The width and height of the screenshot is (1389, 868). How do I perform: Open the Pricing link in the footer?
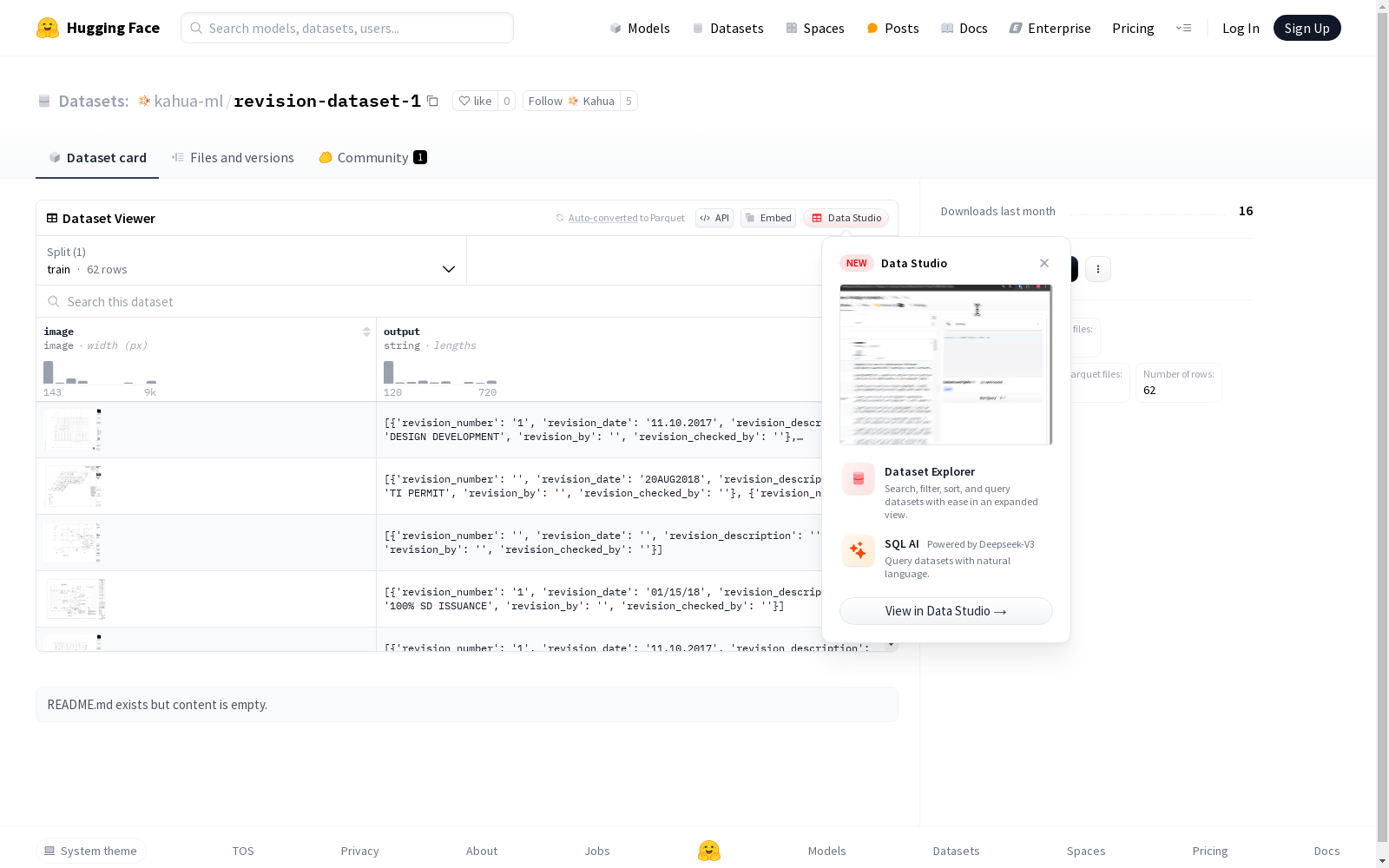[1210, 851]
